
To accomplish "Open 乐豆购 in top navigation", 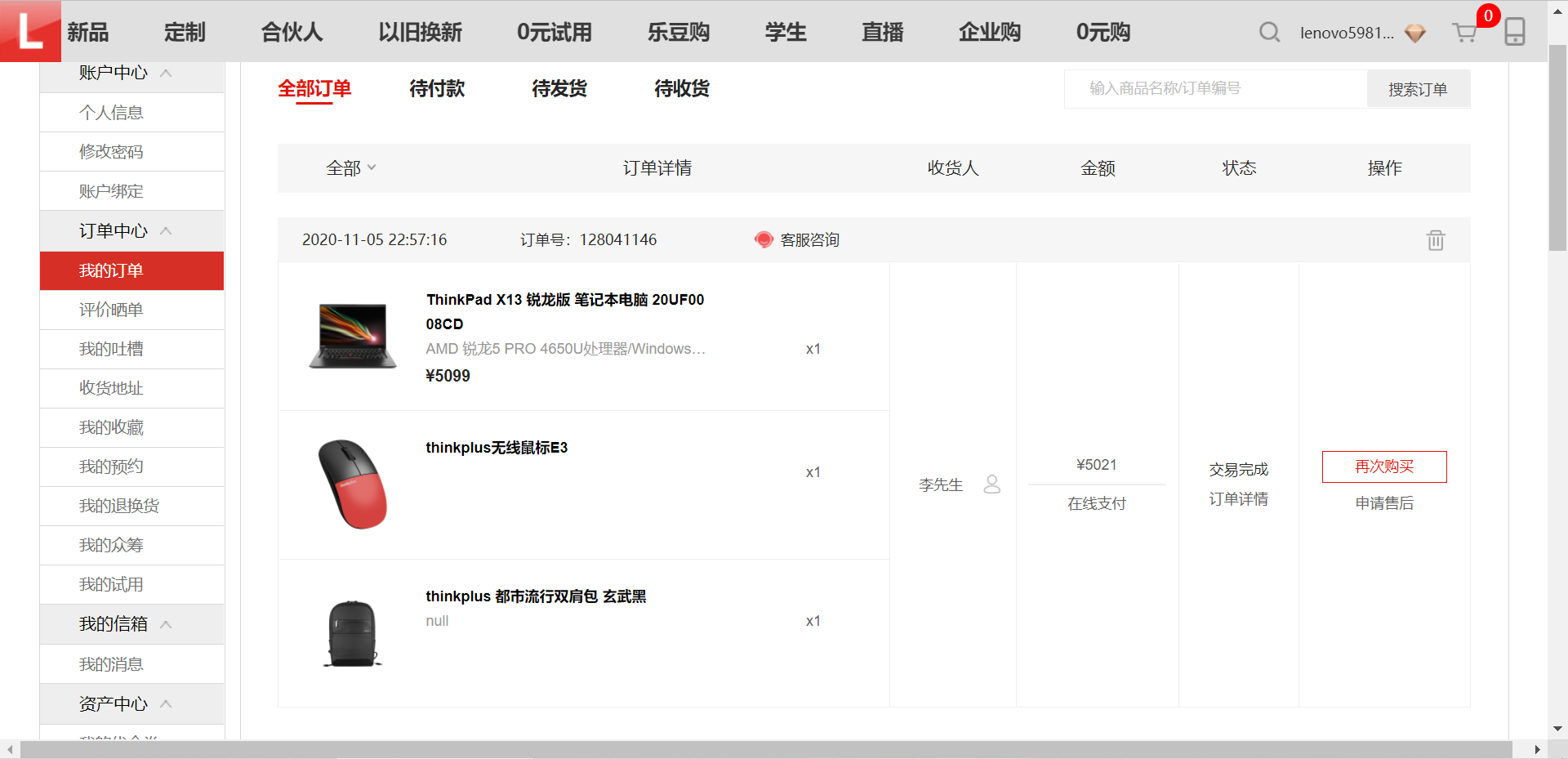I will click(x=679, y=32).
